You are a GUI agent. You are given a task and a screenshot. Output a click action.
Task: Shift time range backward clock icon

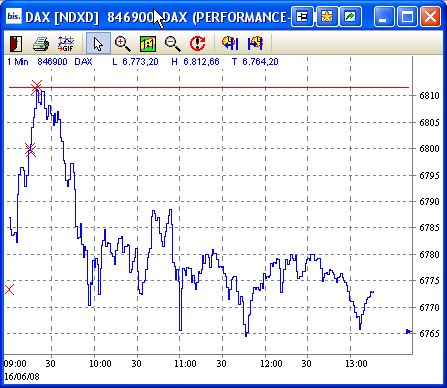pos(230,44)
